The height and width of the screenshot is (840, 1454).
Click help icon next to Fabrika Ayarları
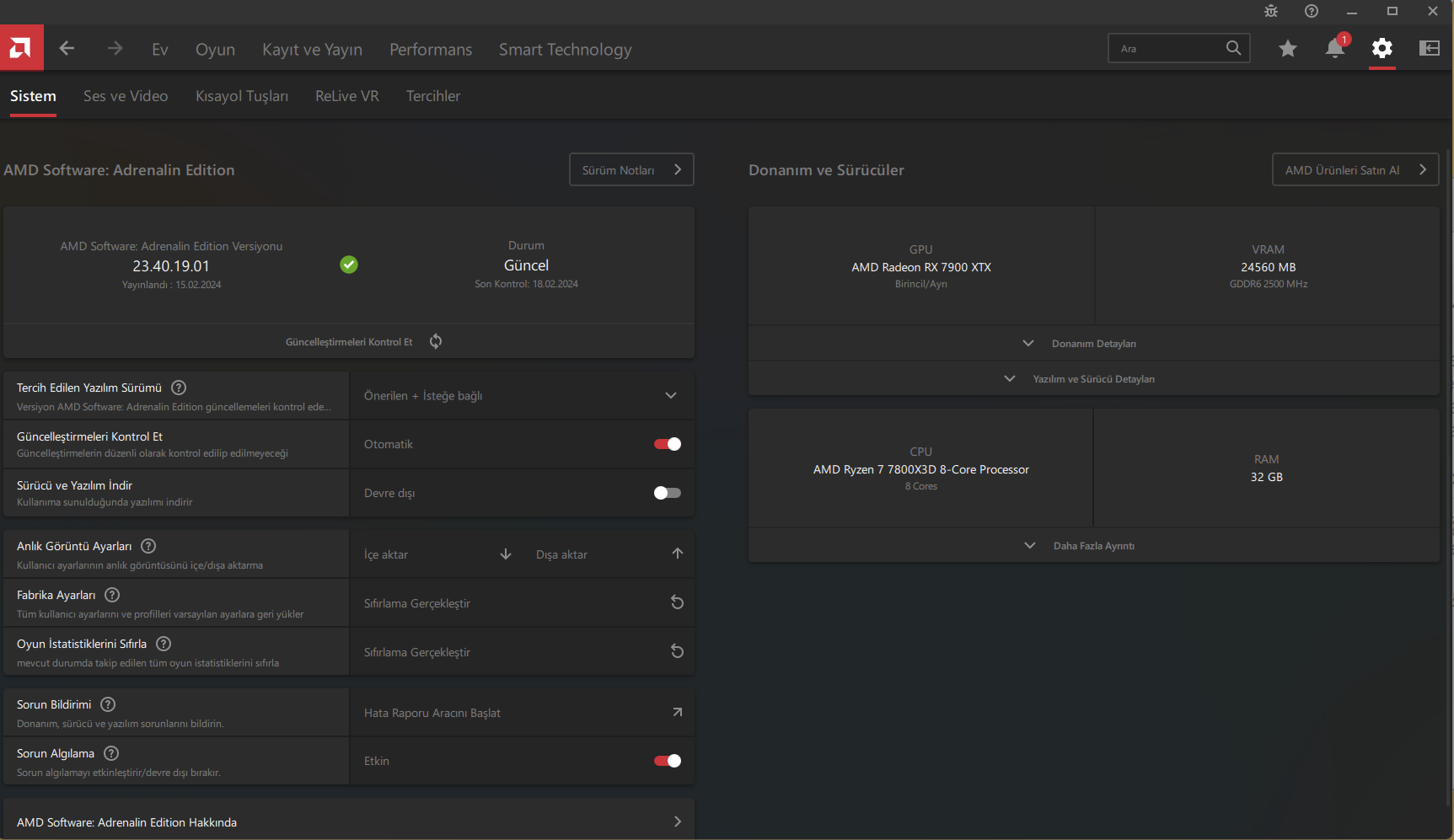click(112, 595)
